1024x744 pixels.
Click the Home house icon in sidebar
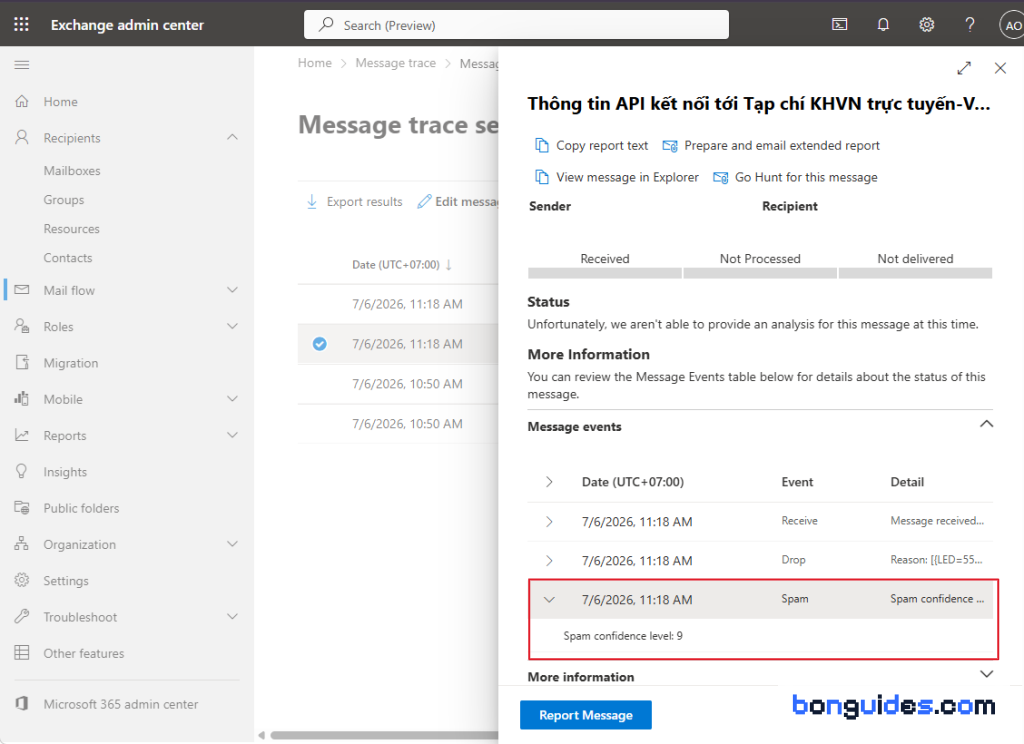[x=22, y=101]
